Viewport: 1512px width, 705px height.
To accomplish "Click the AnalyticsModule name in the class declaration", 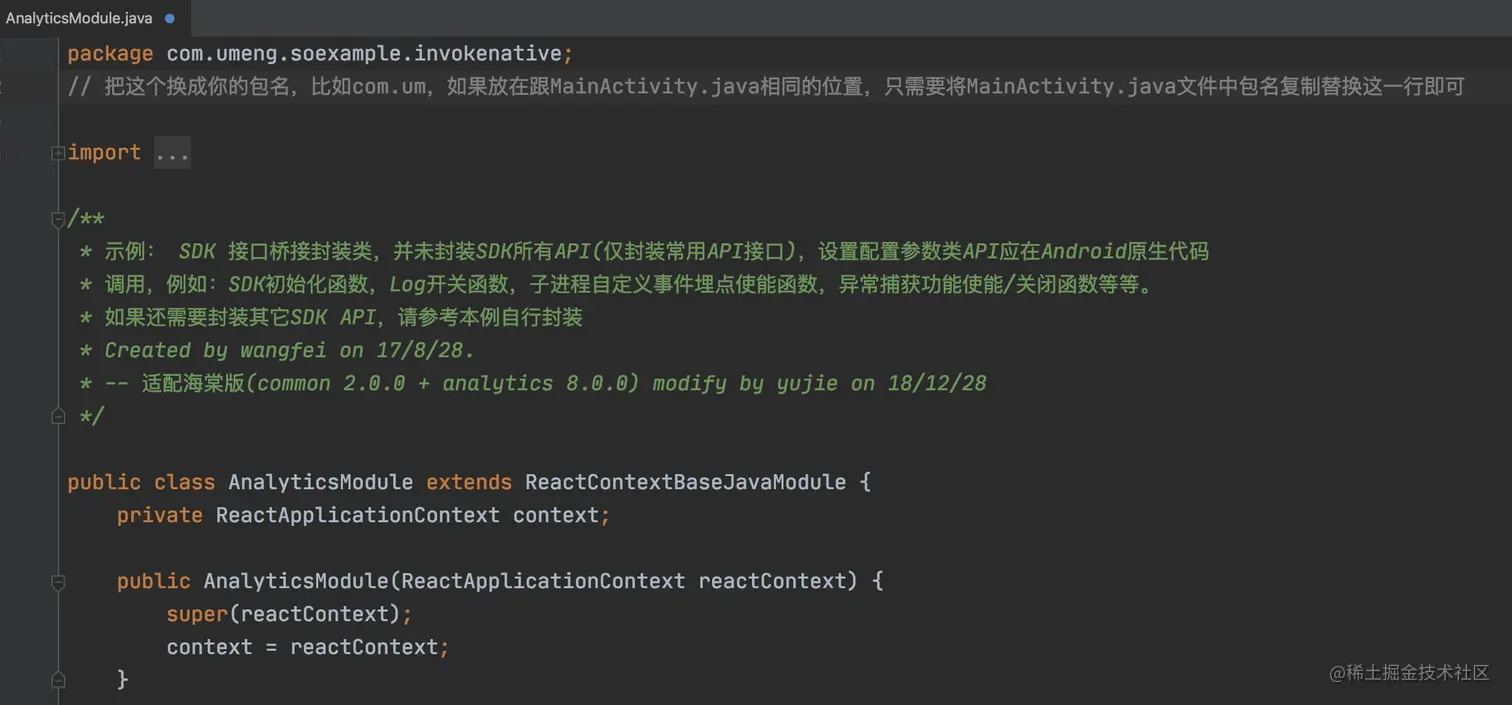I will coord(320,482).
